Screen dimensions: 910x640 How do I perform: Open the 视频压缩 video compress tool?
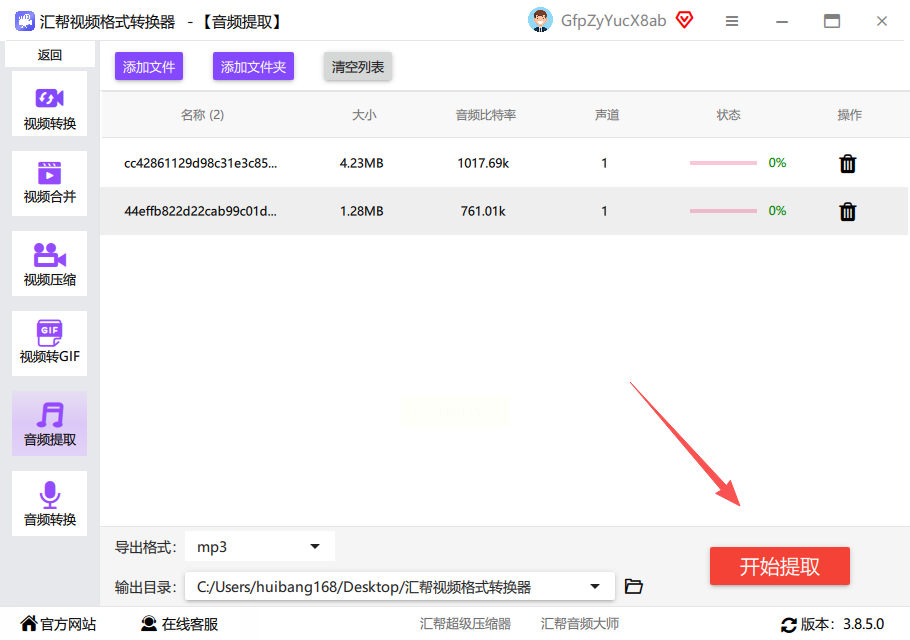pyautogui.click(x=49, y=263)
